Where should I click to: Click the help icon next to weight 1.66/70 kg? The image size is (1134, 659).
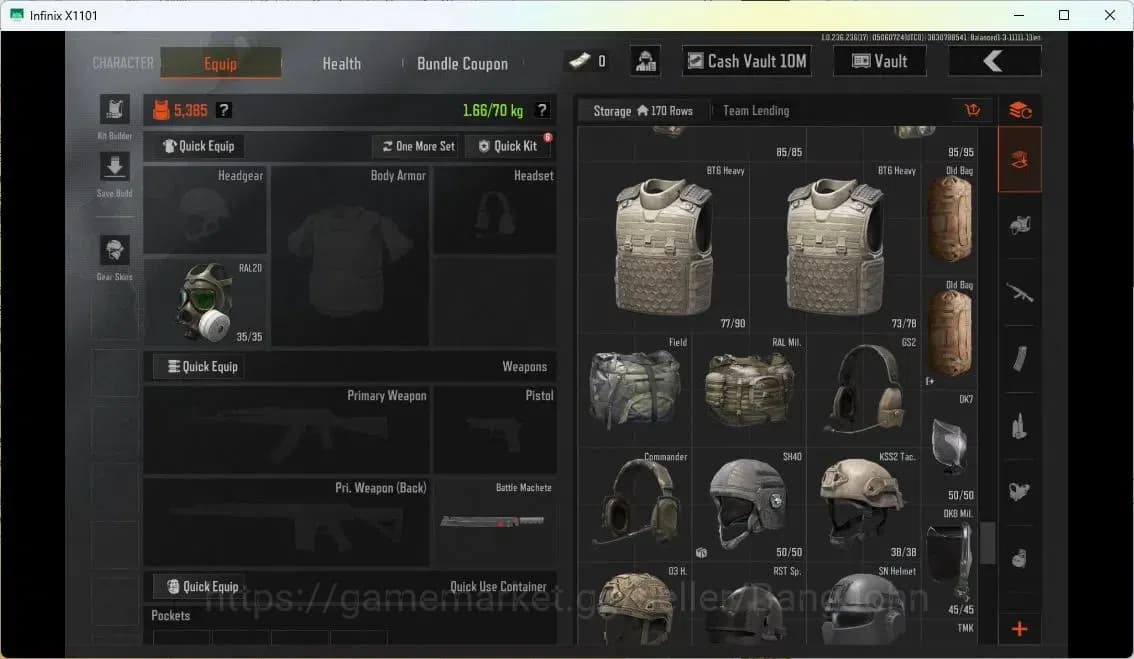coord(542,110)
